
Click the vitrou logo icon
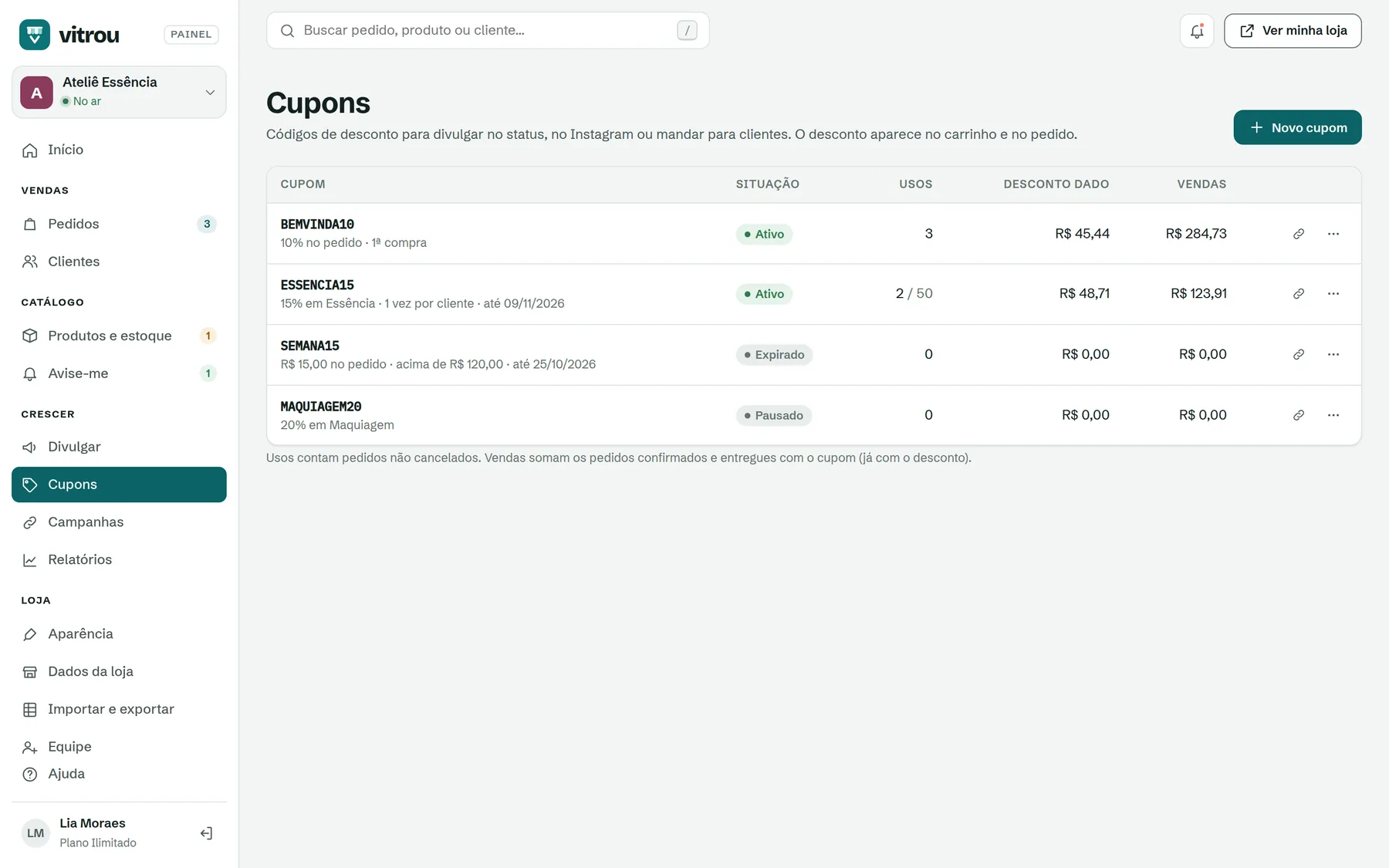tap(35, 35)
